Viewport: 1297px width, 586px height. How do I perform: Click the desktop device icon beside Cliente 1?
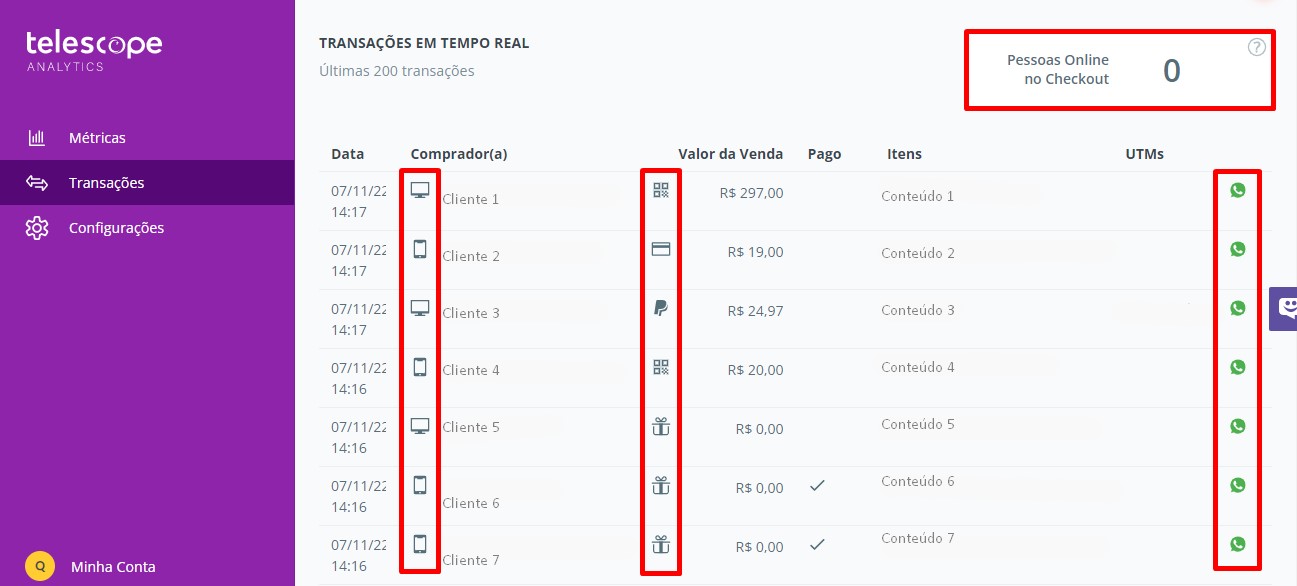point(420,190)
